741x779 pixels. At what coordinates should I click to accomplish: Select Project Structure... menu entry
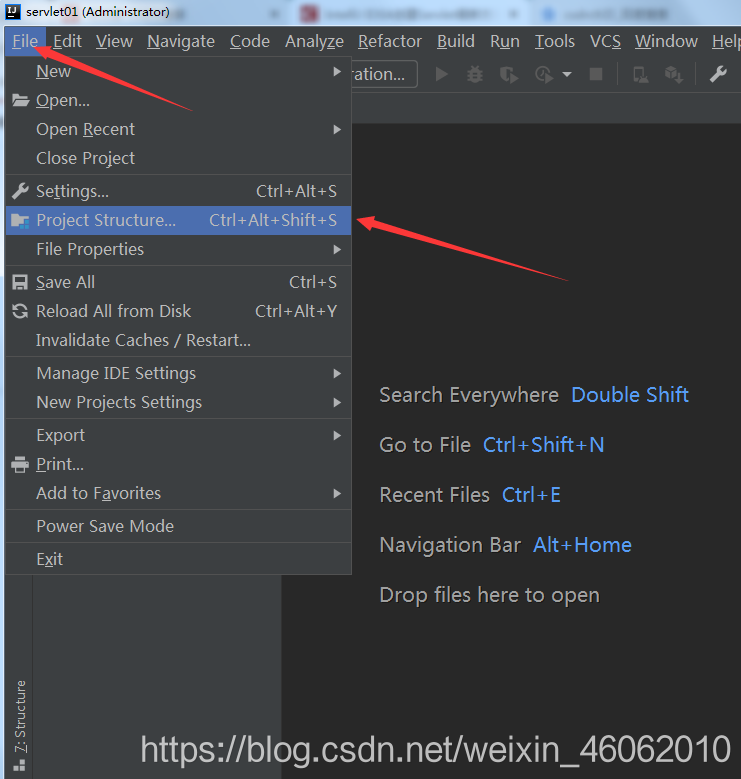pos(178,220)
